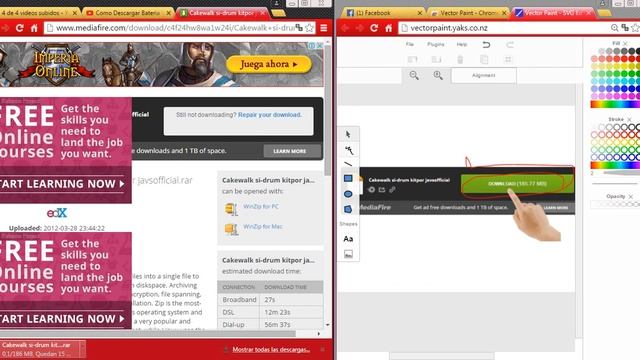Open the Shapes library label
The height and width of the screenshot is (360, 640).
348,224
